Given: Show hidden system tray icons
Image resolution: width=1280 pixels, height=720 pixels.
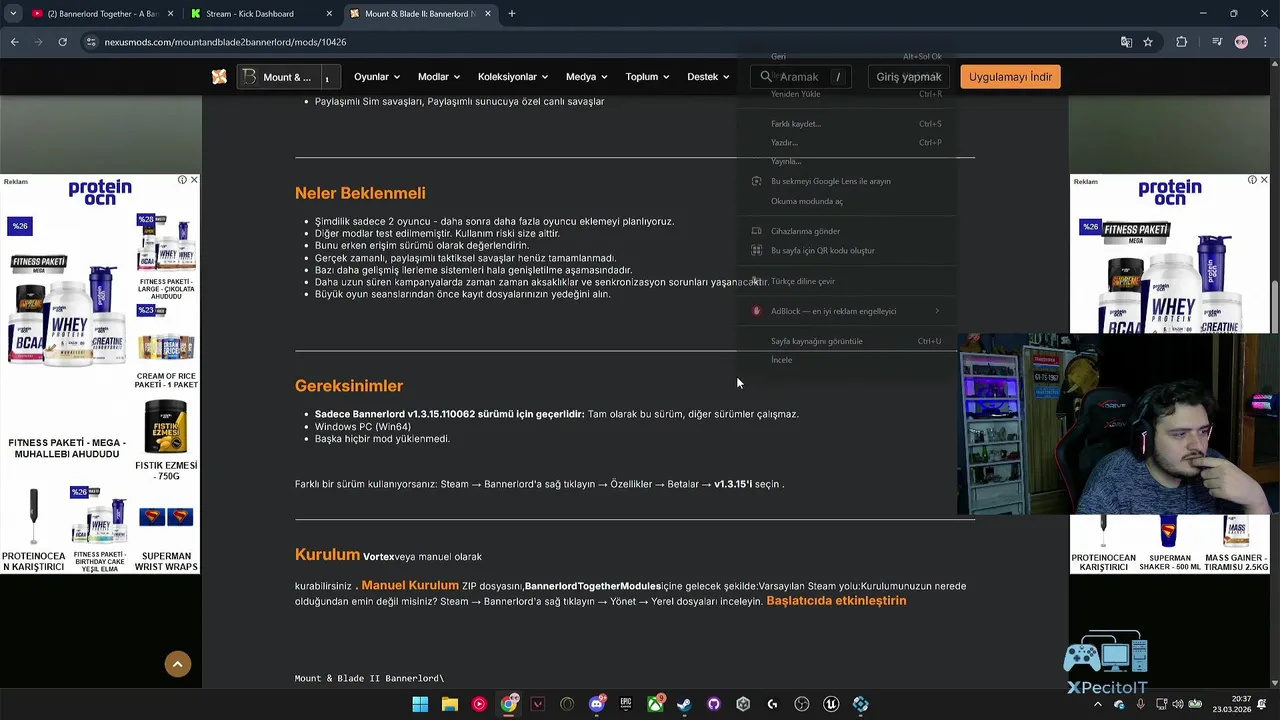Looking at the screenshot, I should click(x=1098, y=704).
